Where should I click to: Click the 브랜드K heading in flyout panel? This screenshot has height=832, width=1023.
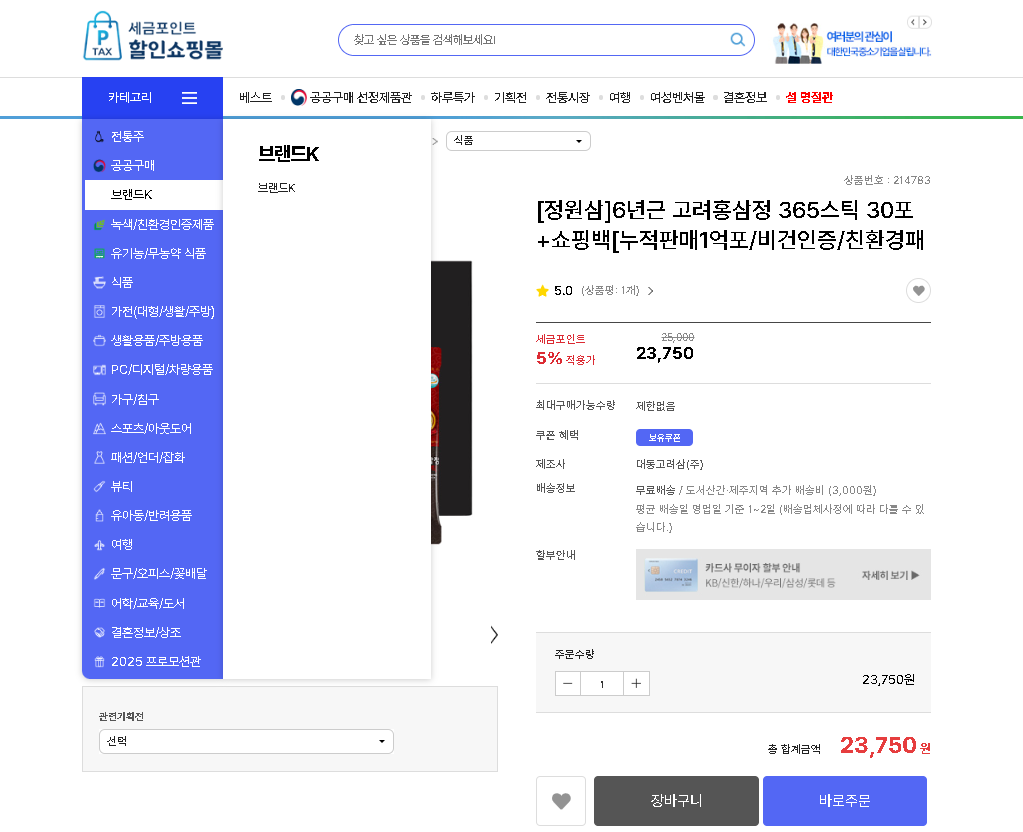point(288,154)
